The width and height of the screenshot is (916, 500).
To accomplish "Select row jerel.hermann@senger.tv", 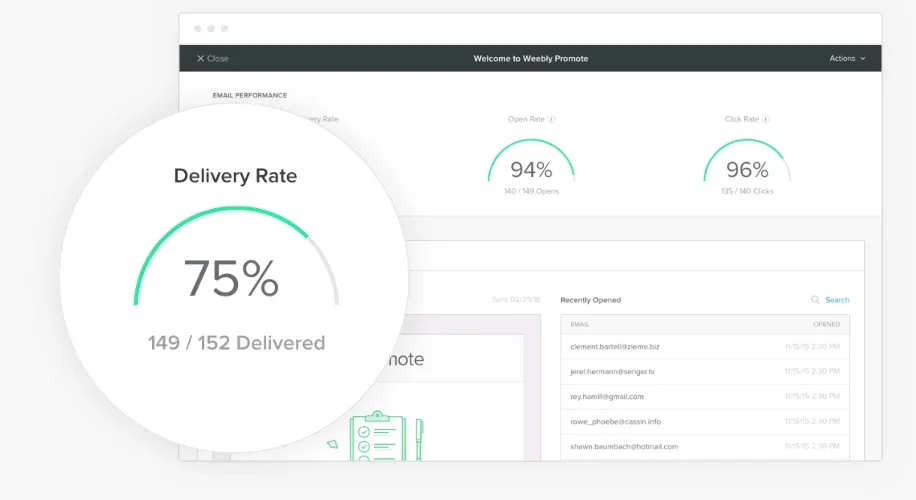I will coord(705,371).
